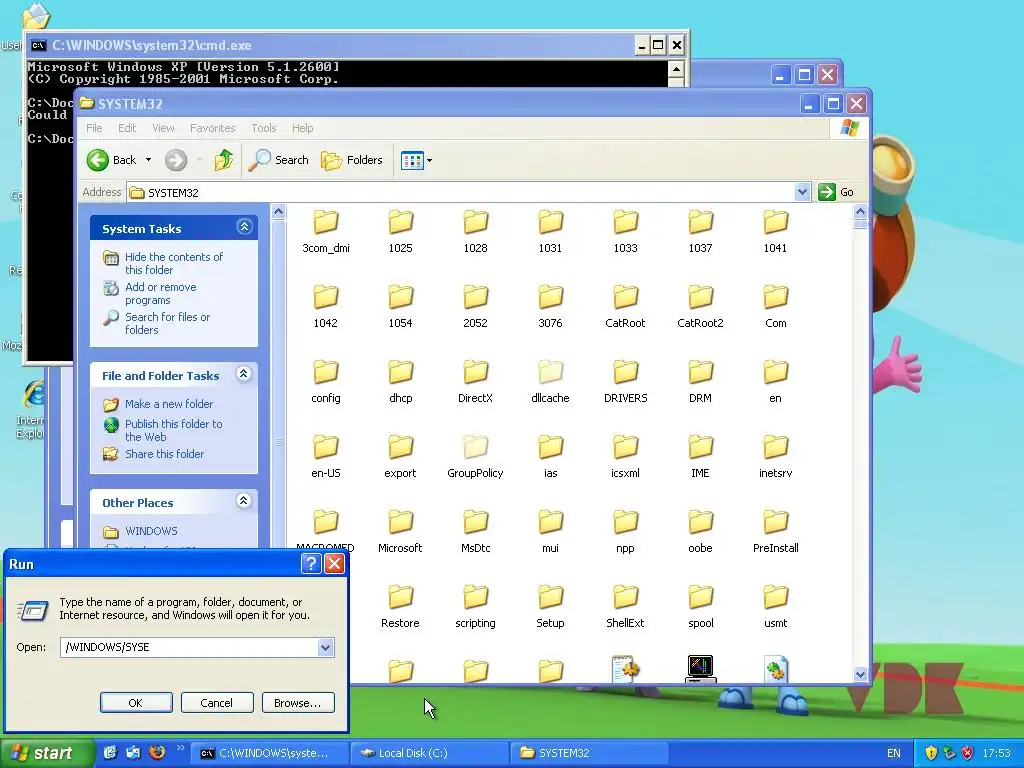
Task: Click the Go button next to Address
Action: pos(837,192)
